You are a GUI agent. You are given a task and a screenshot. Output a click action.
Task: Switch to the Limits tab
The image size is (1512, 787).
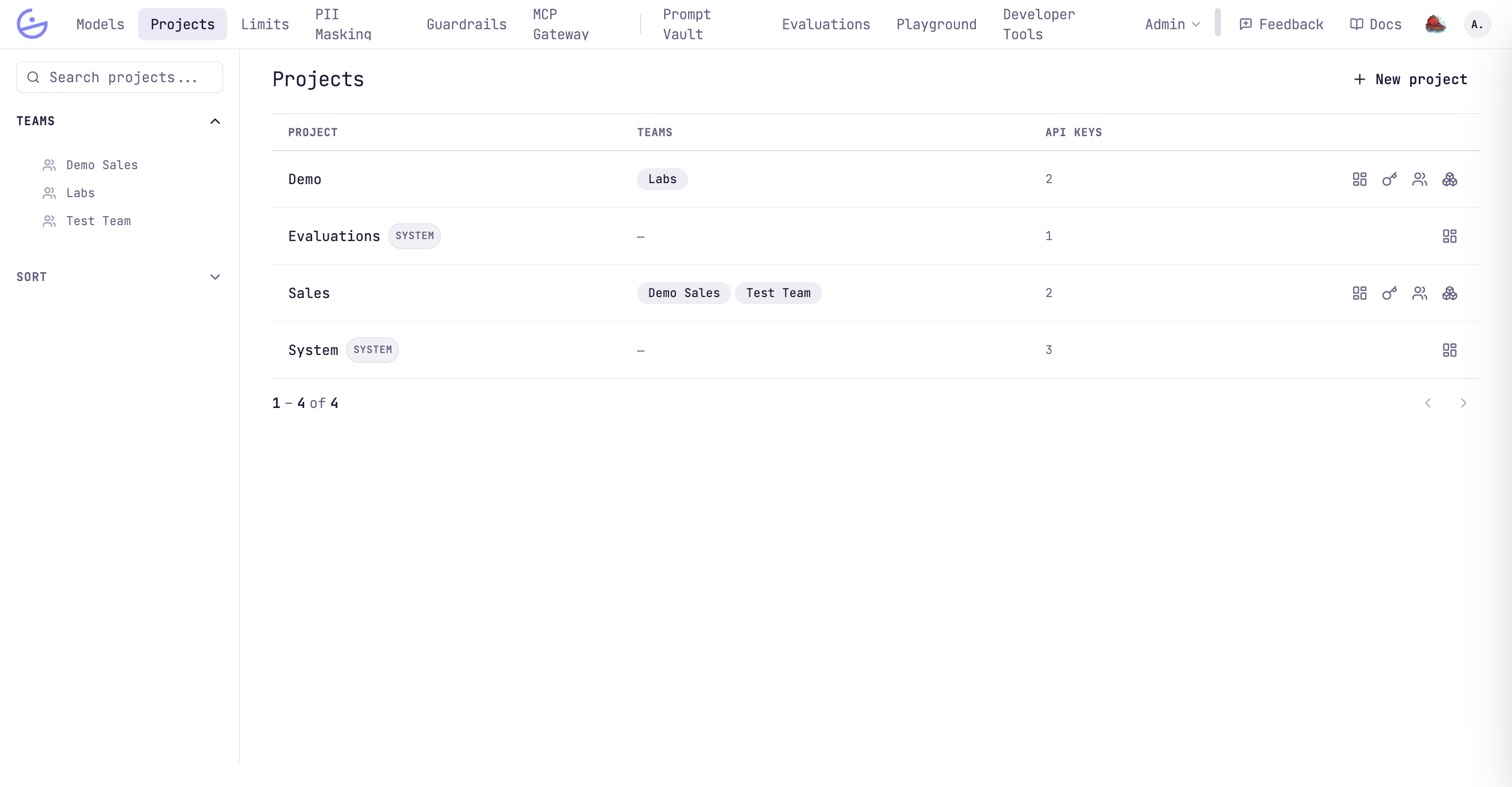pyautogui.click(x=265, y=24)
